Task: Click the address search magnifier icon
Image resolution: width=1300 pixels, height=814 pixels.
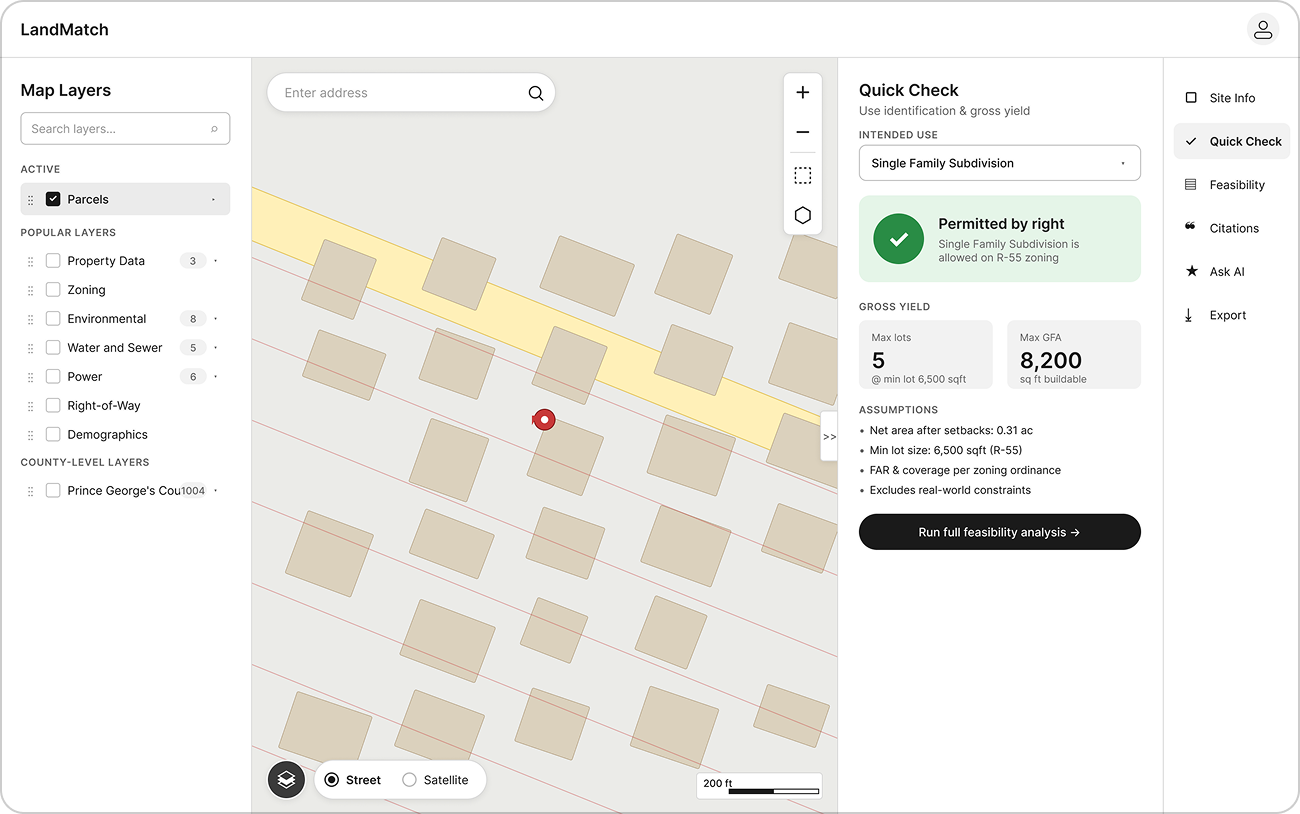Action: click(x=536, y=93)
